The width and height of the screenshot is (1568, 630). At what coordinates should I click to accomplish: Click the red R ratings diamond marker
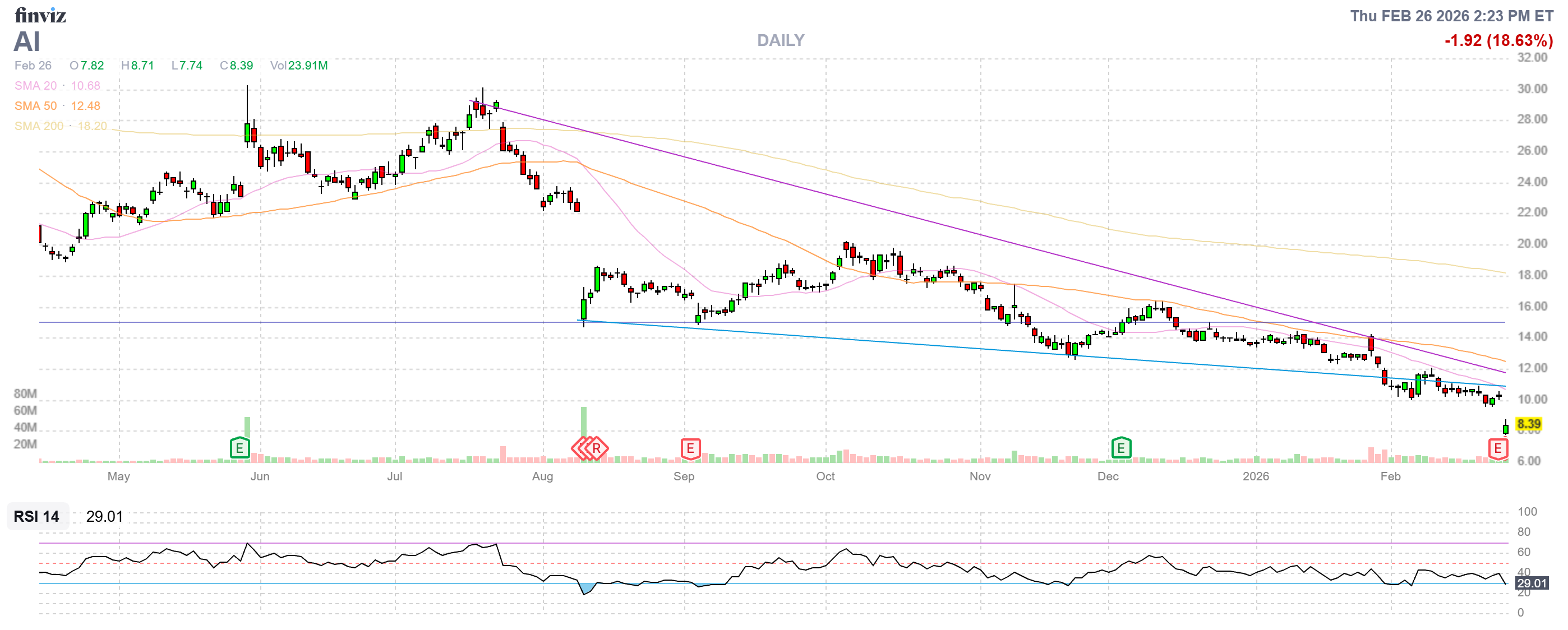coord(597,449)
